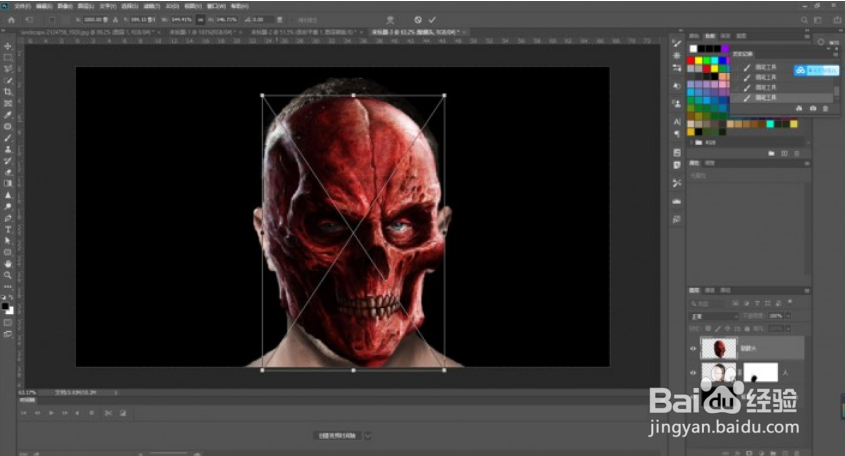Switch to warp mode icon in options bar

(390, 20)
